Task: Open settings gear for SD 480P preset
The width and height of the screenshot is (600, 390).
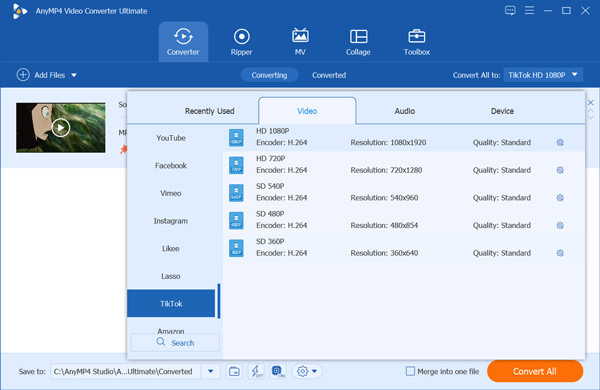Action: click(x=560, y=225)
